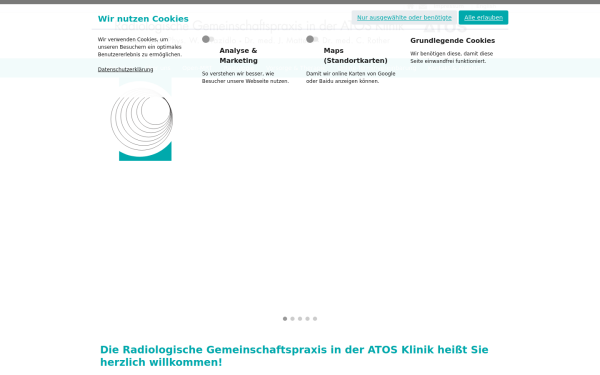Choose 'Nur ausgewählte oder benötigte' cookies

(404, 18)
